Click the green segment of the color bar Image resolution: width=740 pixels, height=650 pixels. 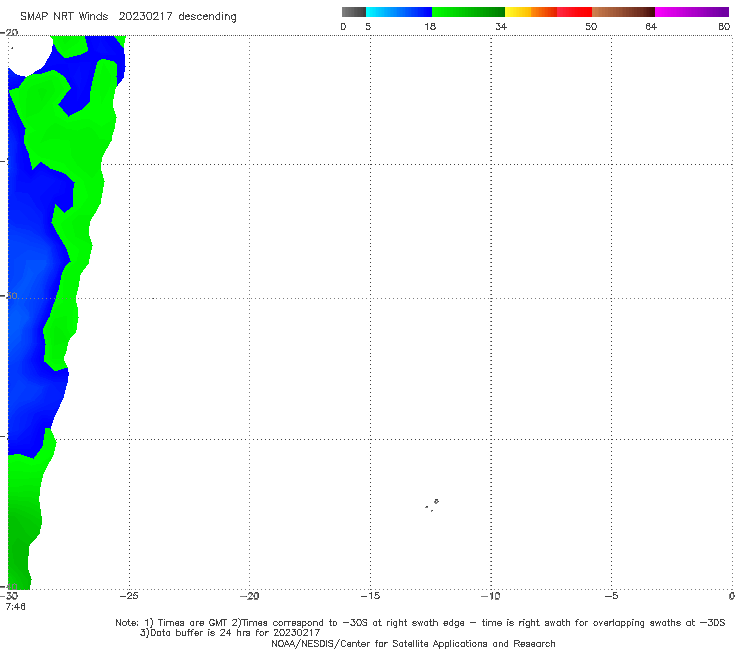(468, 12)
